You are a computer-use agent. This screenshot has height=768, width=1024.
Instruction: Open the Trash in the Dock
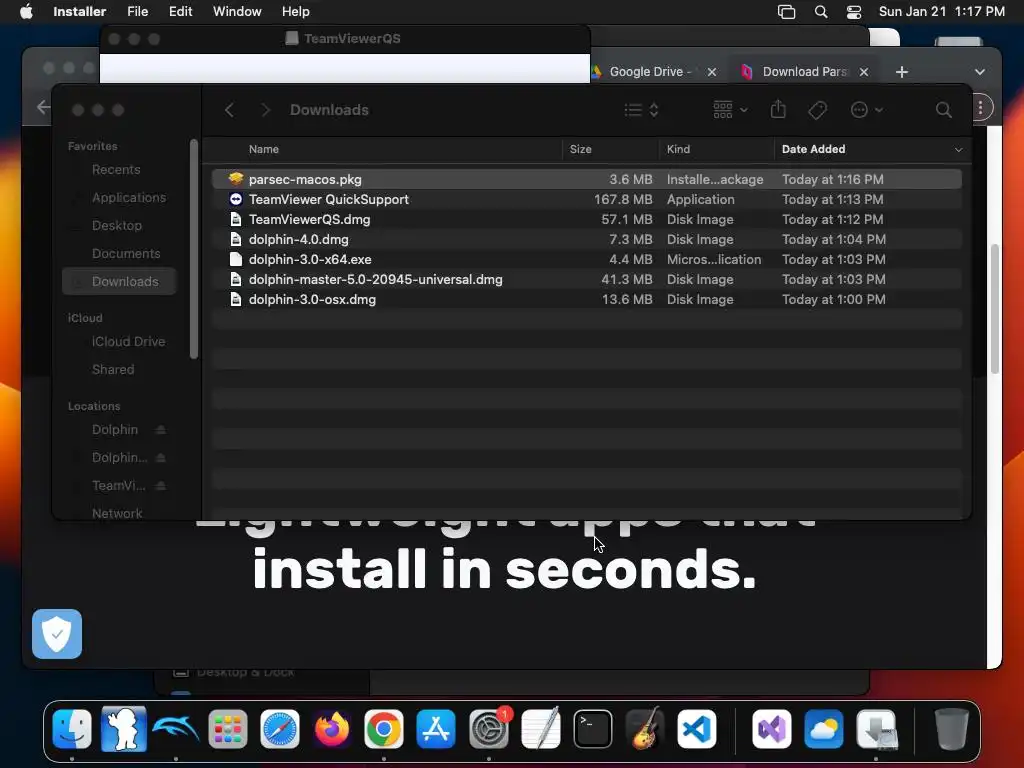coord(952,729)
